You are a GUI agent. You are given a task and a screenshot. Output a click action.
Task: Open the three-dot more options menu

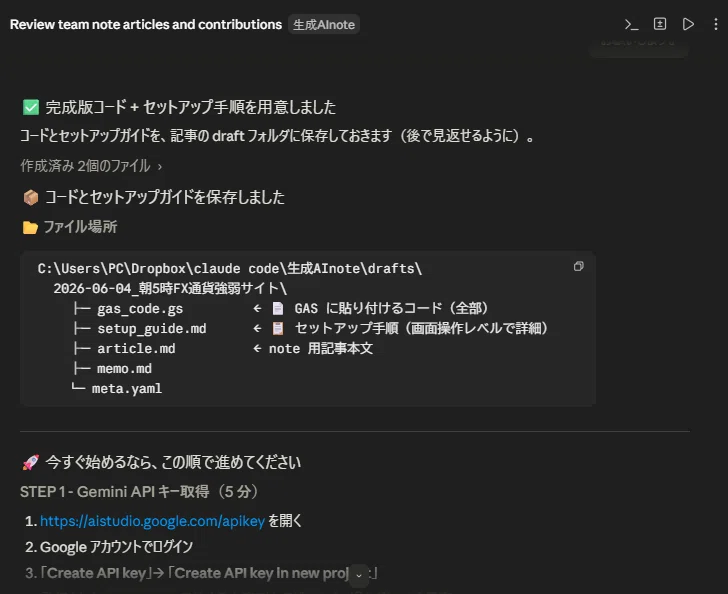(x=715, y=24)
